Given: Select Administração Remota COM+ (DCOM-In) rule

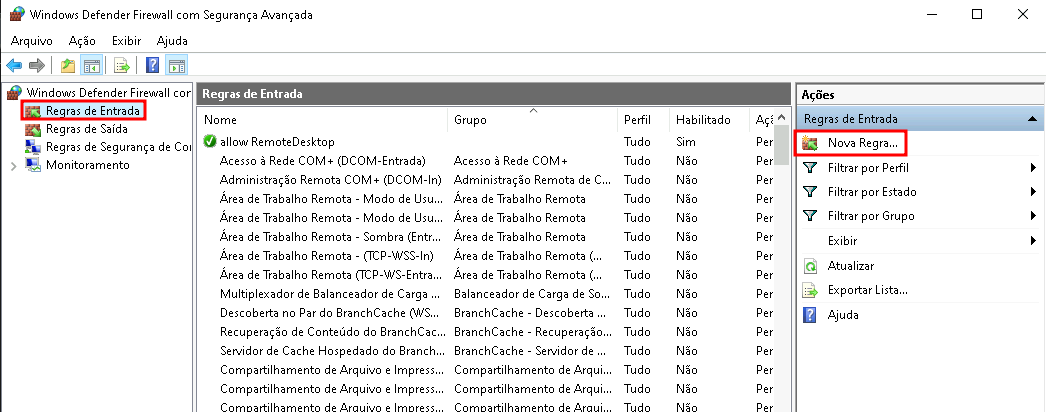Looking at the screenshot, I should point(330,179).
